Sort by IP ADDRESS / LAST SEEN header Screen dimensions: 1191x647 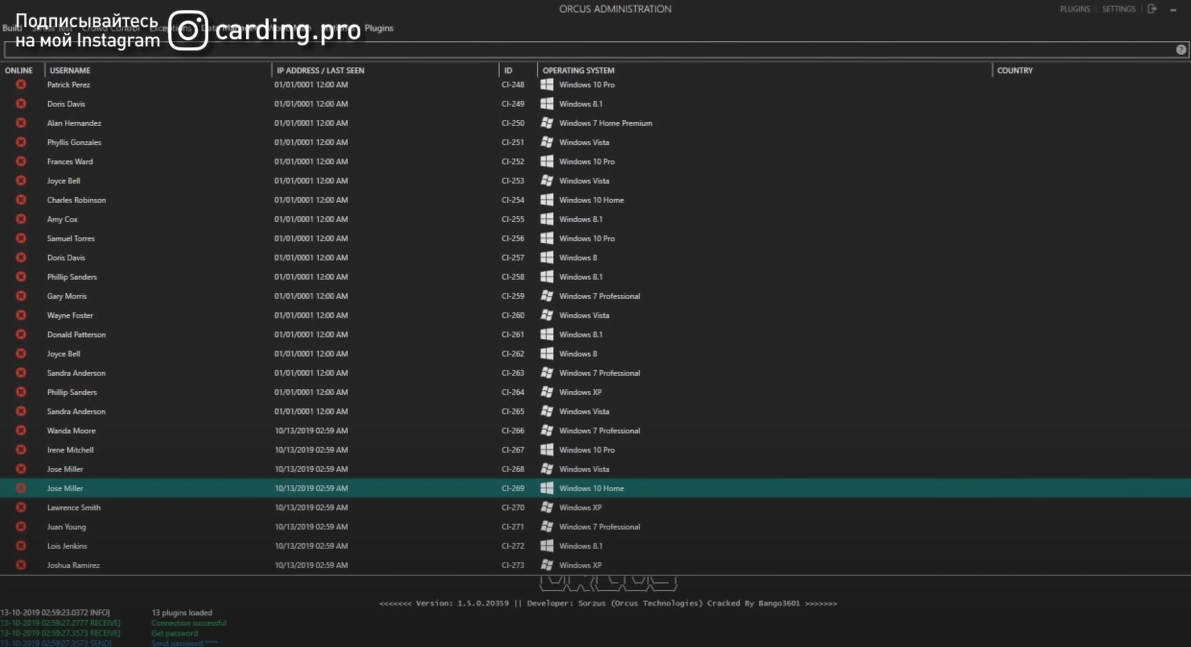[x=321, y=70]
